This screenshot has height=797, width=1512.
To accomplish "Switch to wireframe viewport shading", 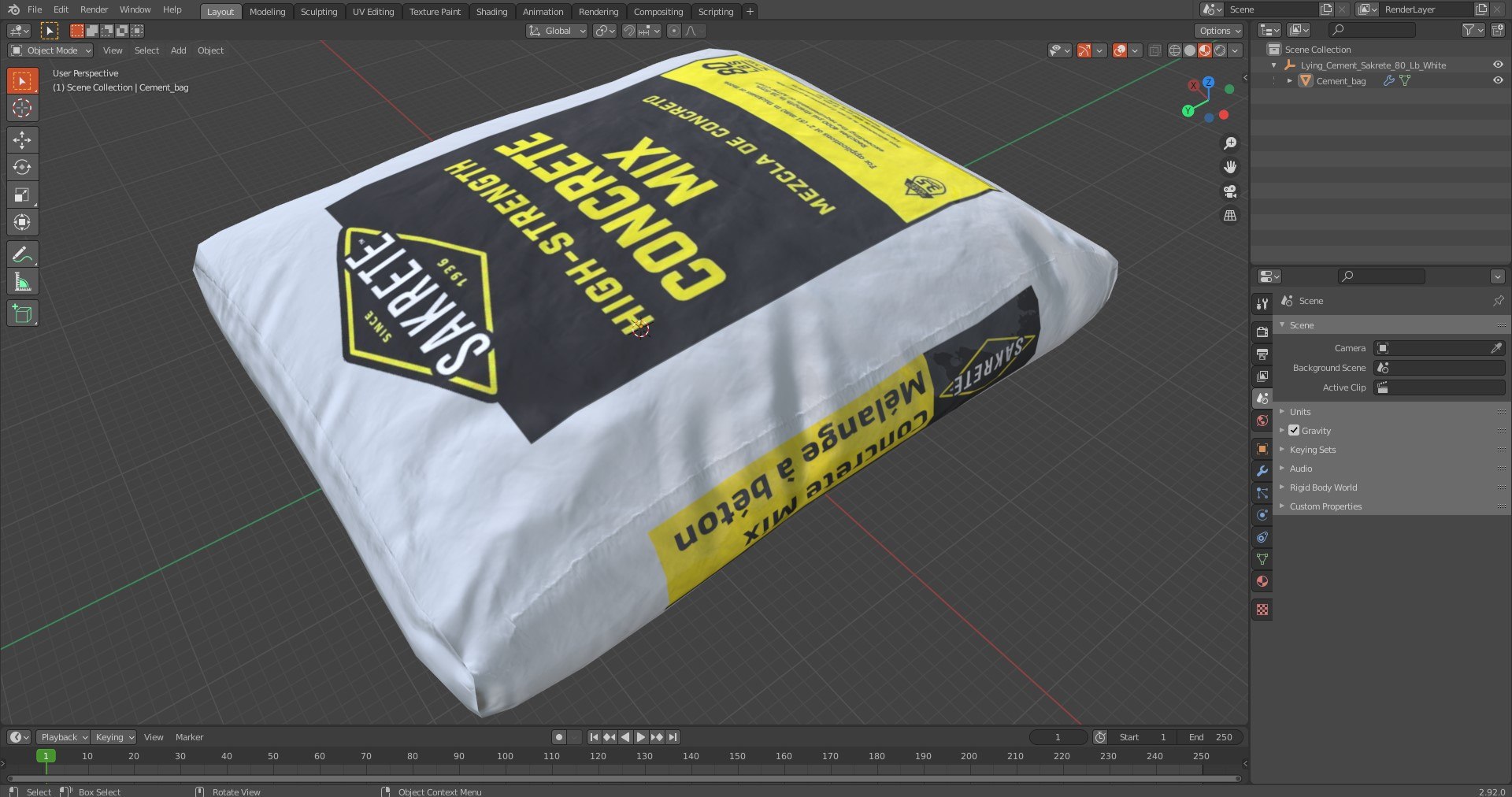I will click(x=1175, y=50).
